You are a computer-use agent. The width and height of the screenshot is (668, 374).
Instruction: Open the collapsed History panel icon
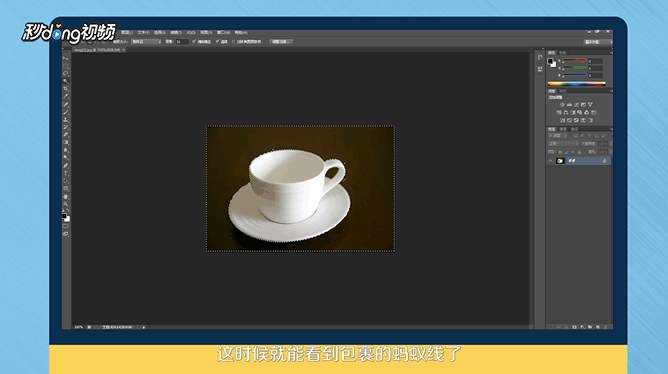(x=540, y=57)
